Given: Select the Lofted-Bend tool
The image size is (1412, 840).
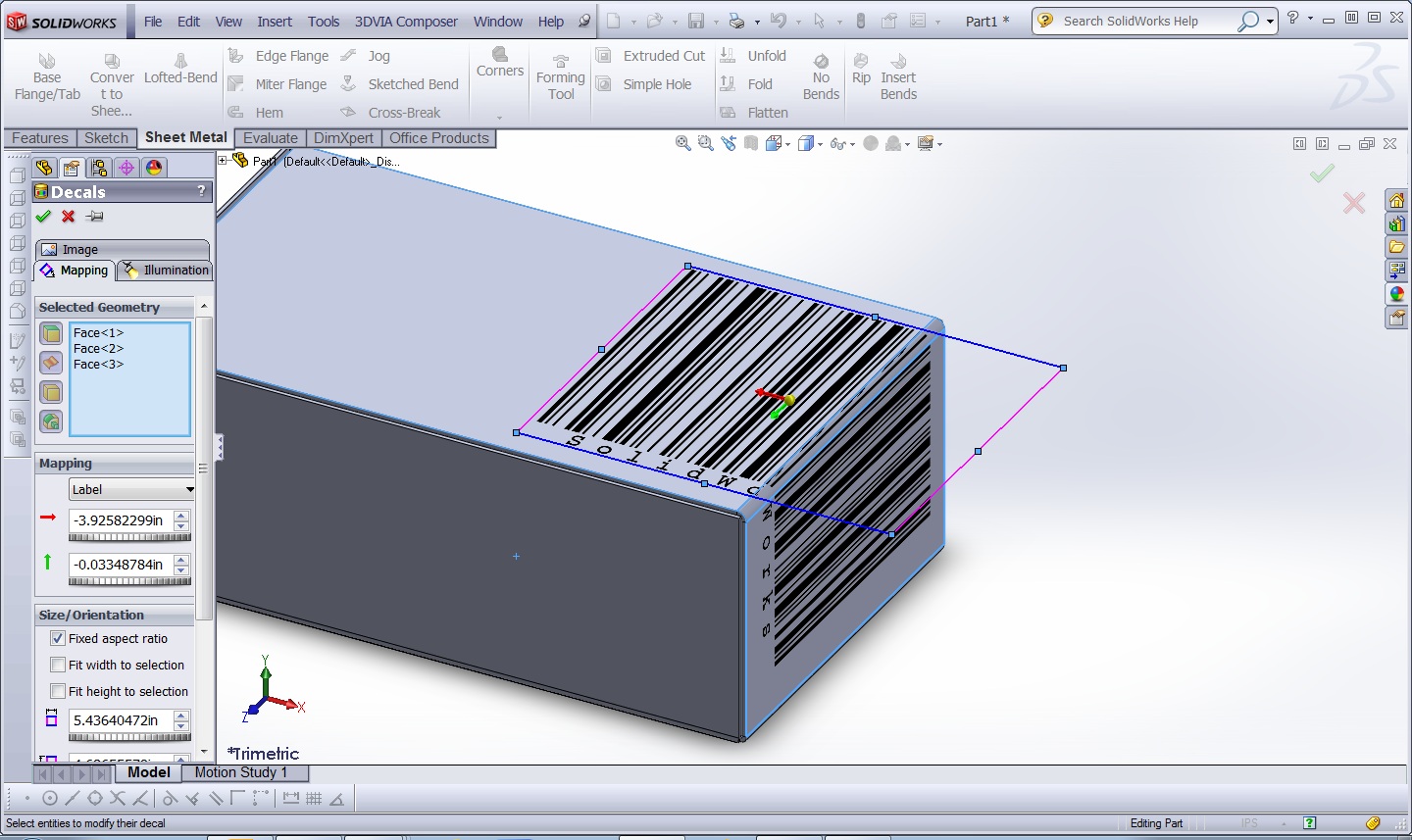Looking at the screenshot, I should 180,70.
